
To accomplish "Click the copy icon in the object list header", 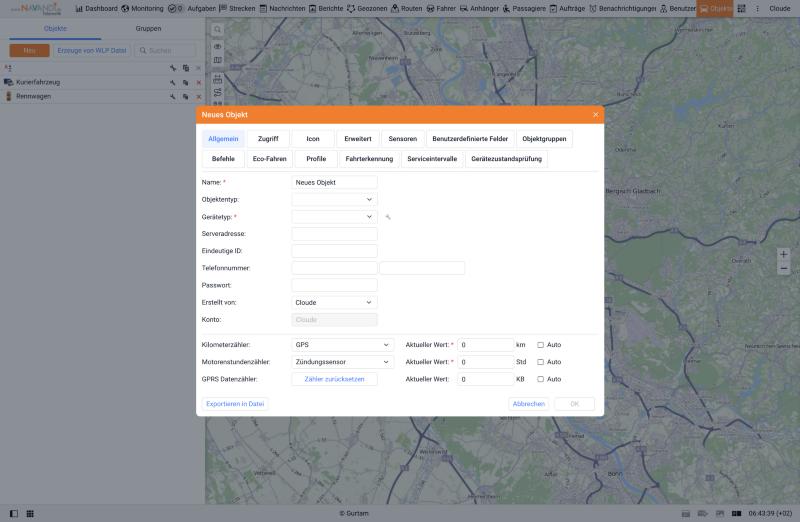I will coord(186,68).
